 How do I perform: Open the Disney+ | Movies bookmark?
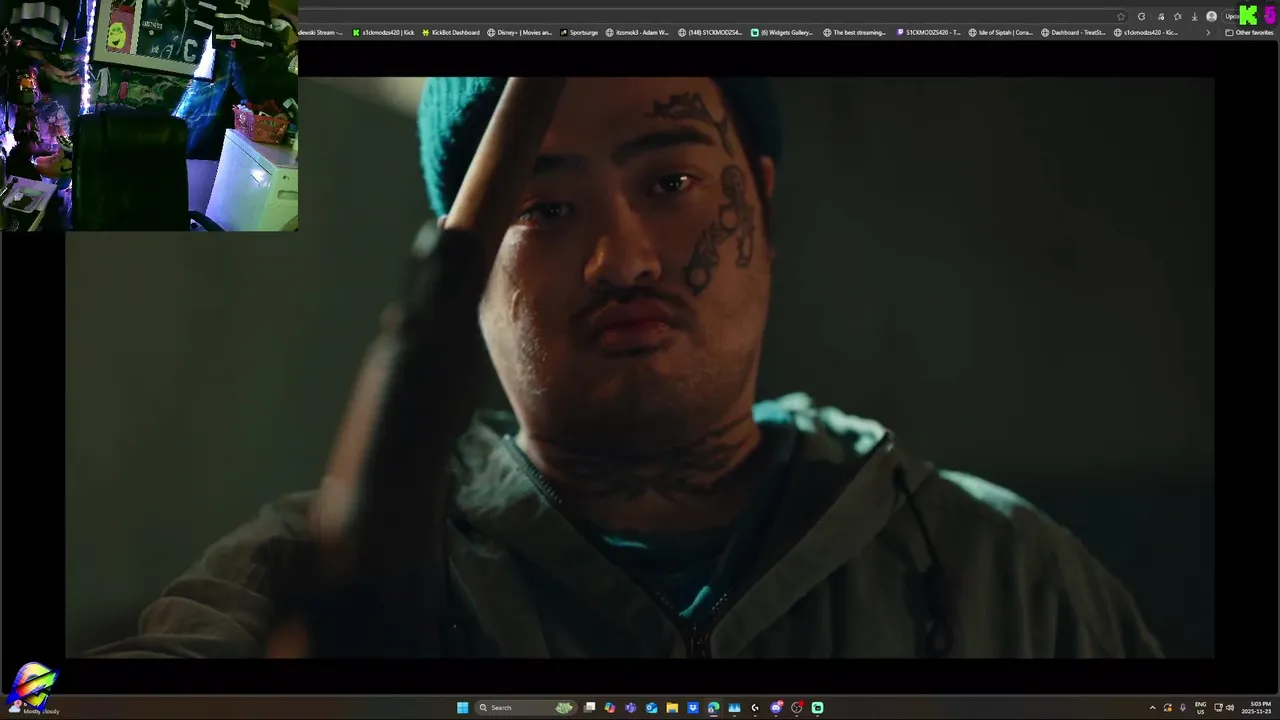point(519,32)
